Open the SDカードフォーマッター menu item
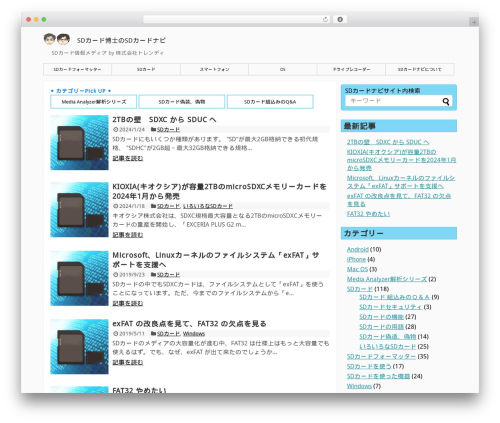 click(77, 69)
